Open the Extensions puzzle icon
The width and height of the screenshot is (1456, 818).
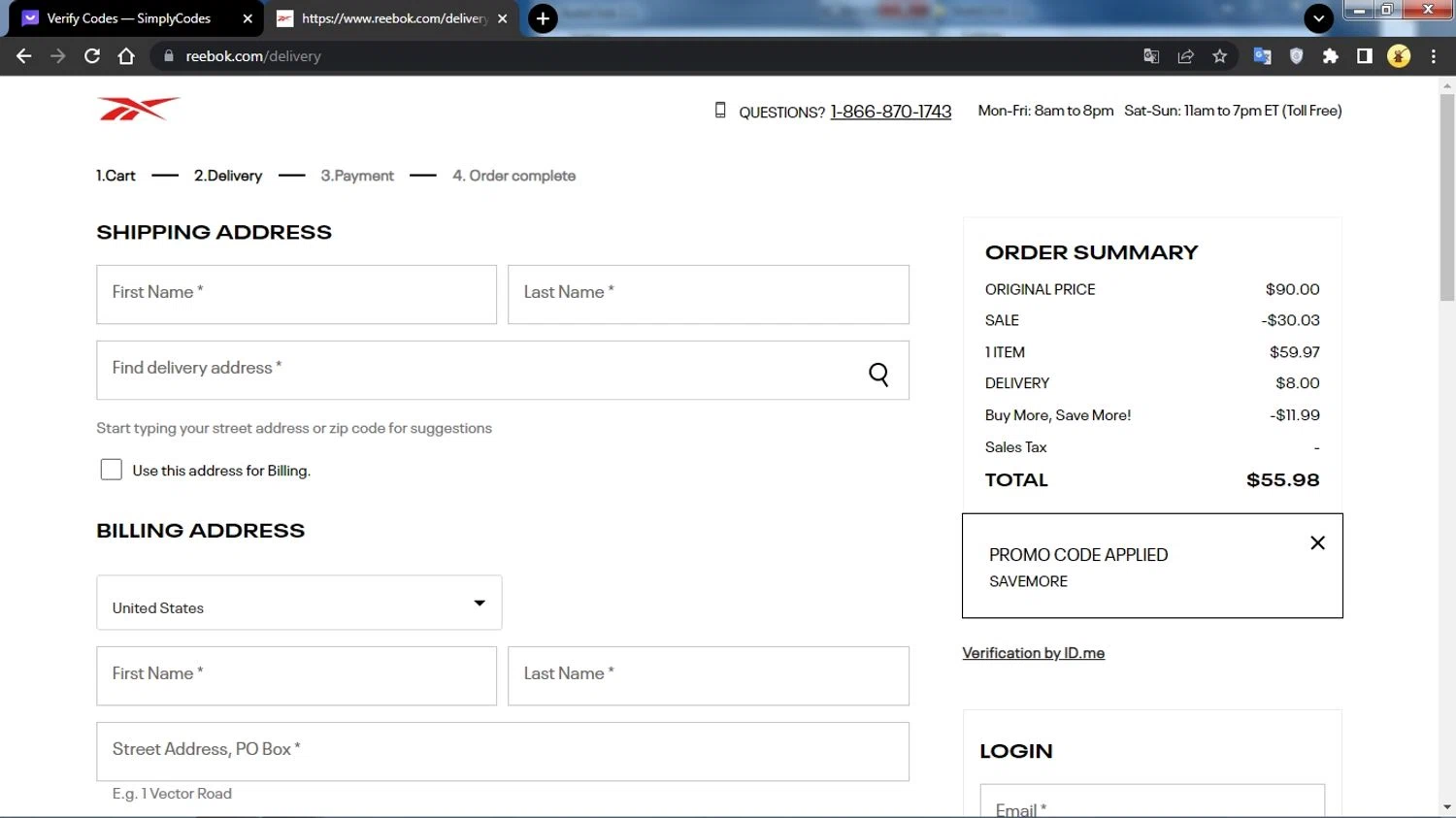1330,56
